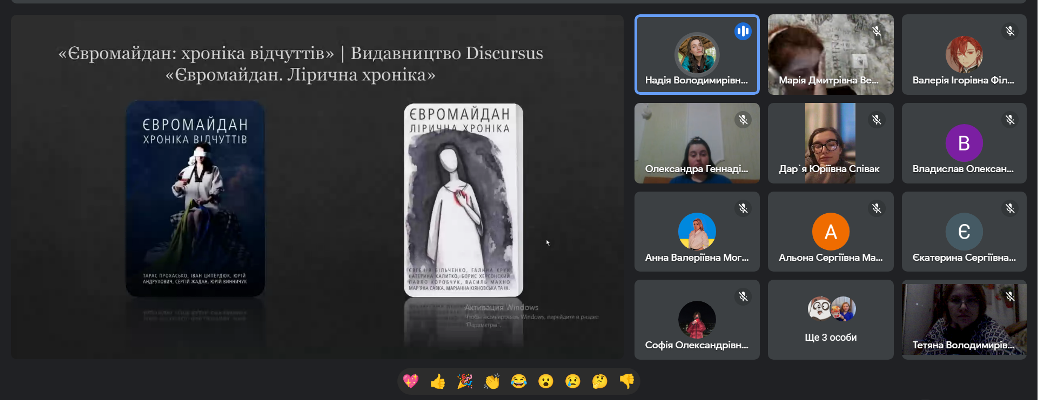Click 'Тетяна Володимирів...' name label
The image size is (1040, 400).
(x=964, y=346)
